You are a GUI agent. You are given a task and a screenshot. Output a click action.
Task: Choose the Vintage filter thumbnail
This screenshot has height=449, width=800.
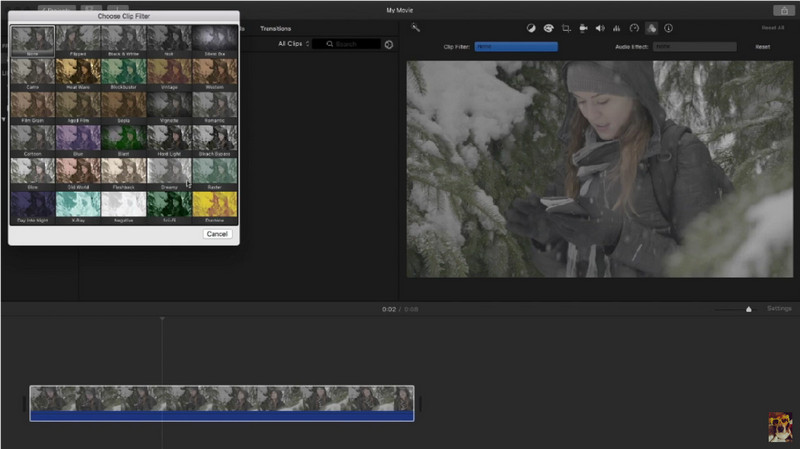(169, 74)
